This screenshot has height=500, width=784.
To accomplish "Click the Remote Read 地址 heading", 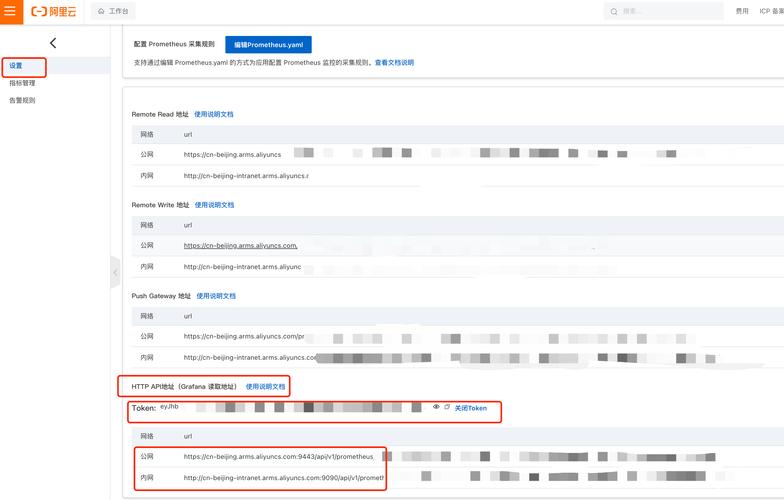I will tap(160, 114).
